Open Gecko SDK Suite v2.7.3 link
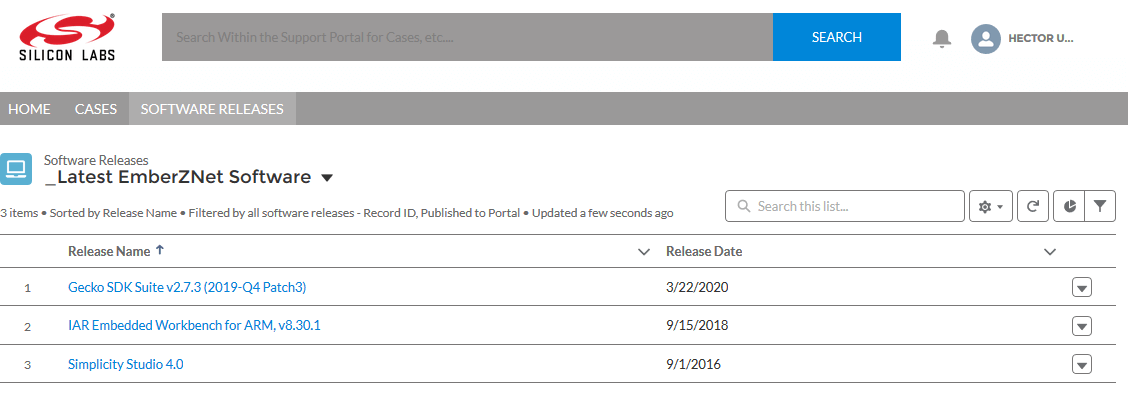The image size is (1128, 400). [187, 287]
